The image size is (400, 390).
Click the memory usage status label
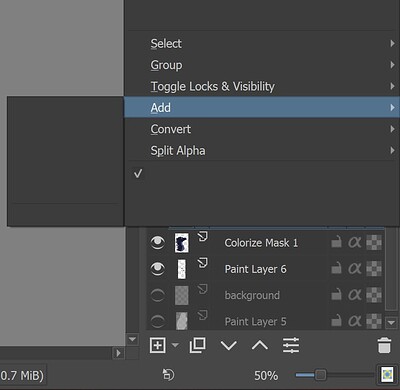click(x=22, y=376)
